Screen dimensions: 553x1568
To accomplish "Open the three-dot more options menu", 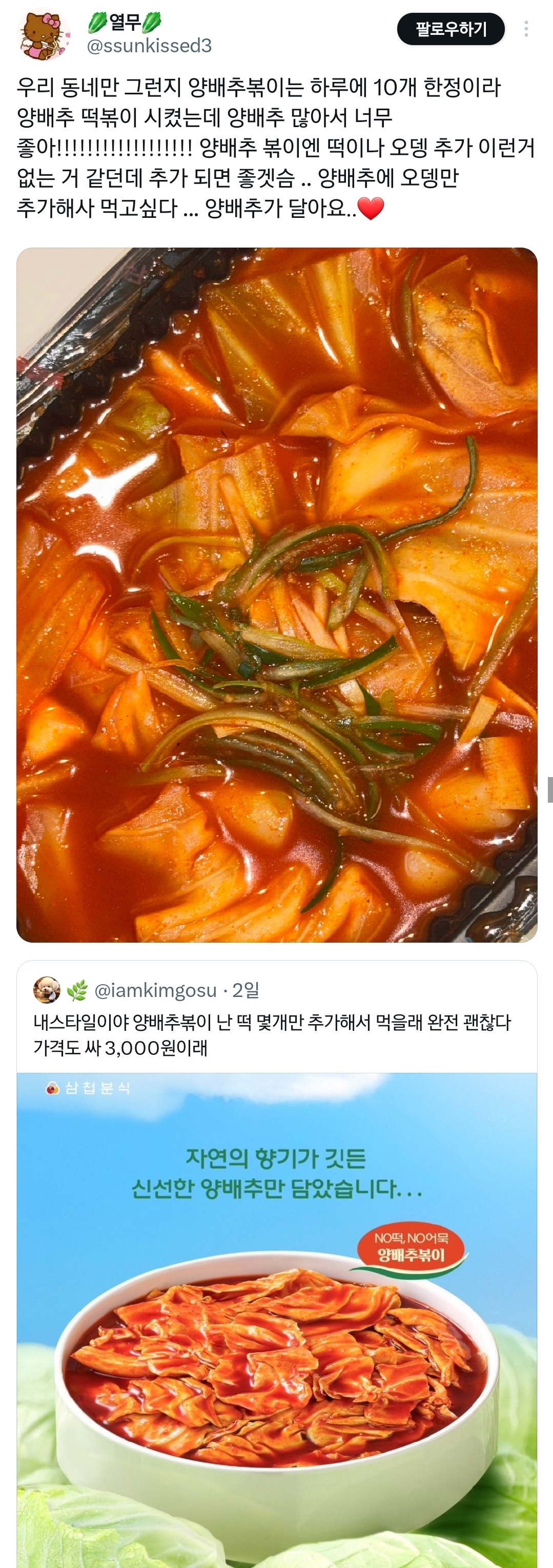I will pos(526,29).
